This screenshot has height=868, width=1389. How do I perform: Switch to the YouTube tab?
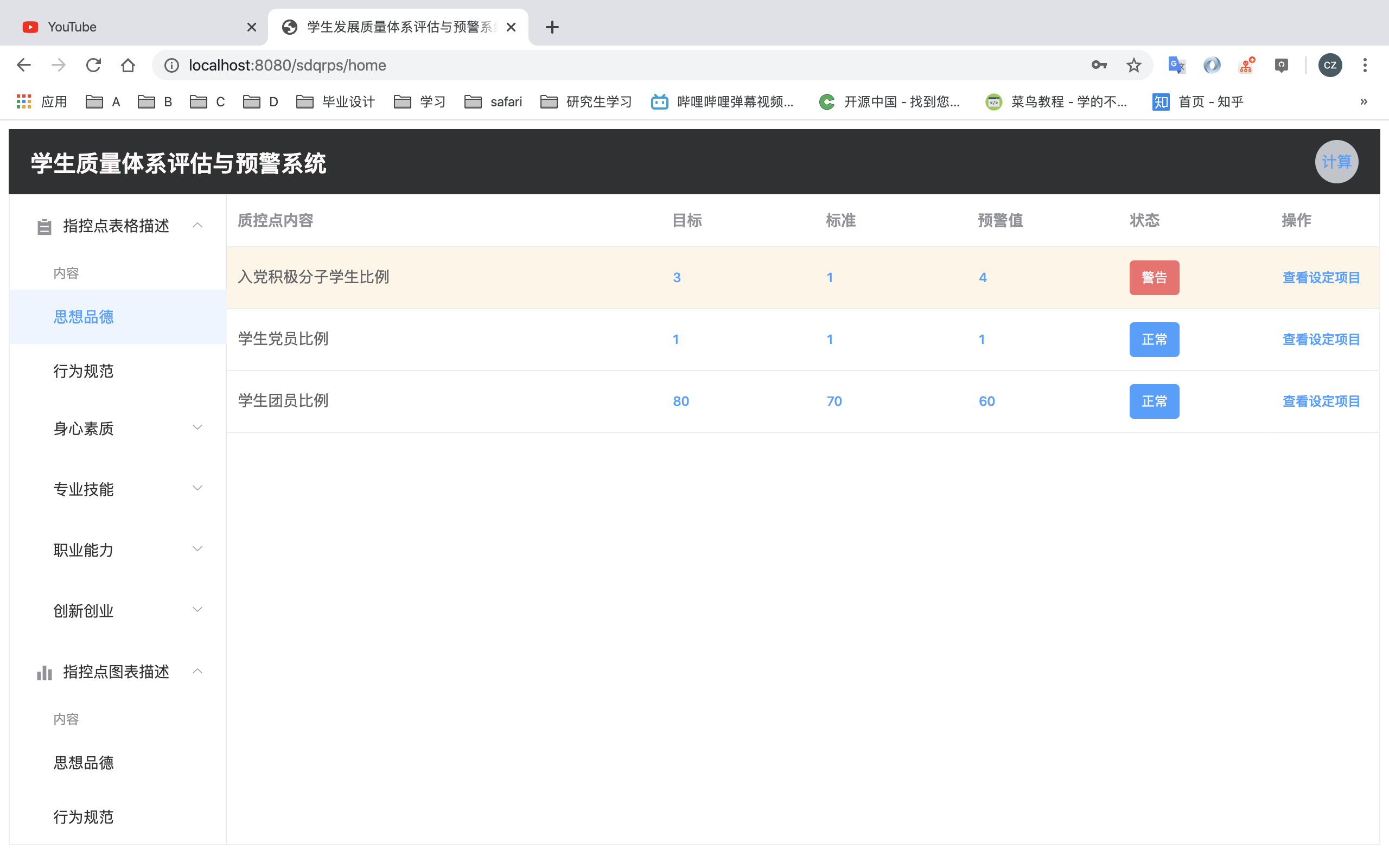pyautogui.click(x=132, y=27)
